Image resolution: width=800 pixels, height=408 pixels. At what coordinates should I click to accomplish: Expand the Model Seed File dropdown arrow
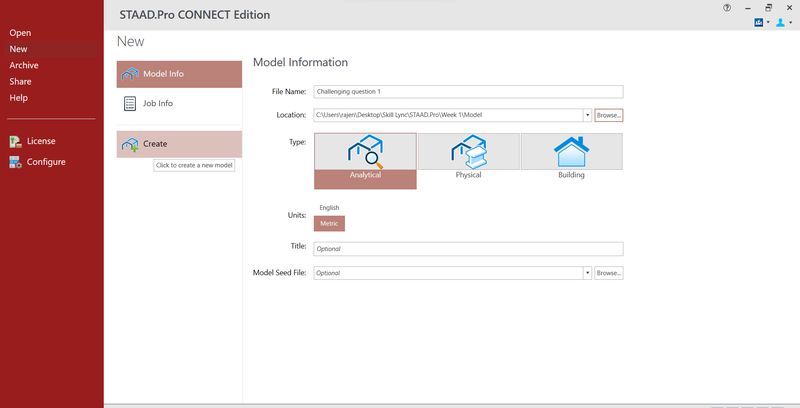(587, 273)
